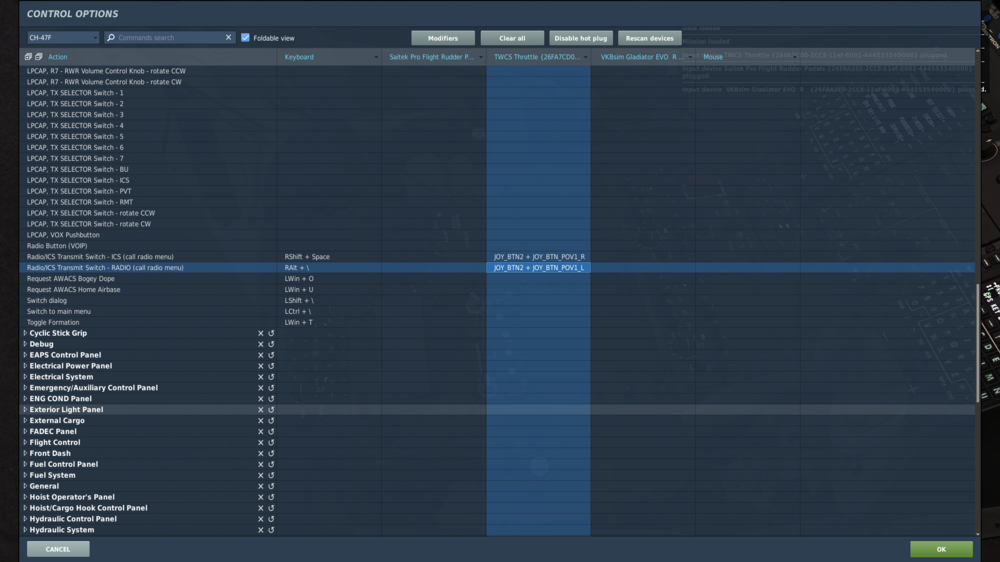
Task: Click the search magnifier icon
Action: tap(111, 38)
